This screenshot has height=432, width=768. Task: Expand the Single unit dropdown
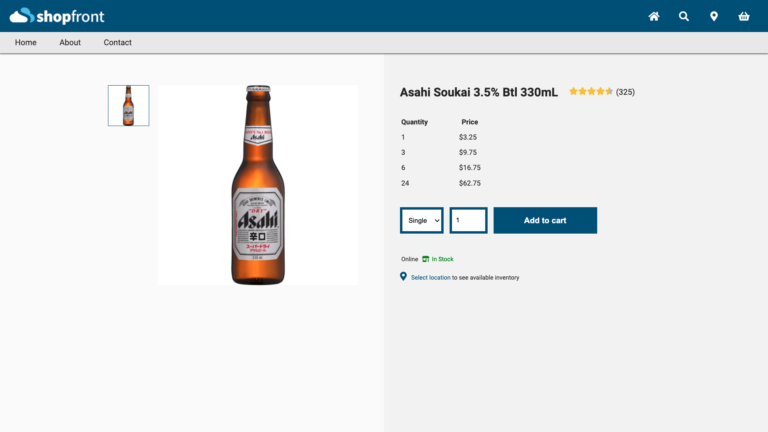[x=422, y=220]
